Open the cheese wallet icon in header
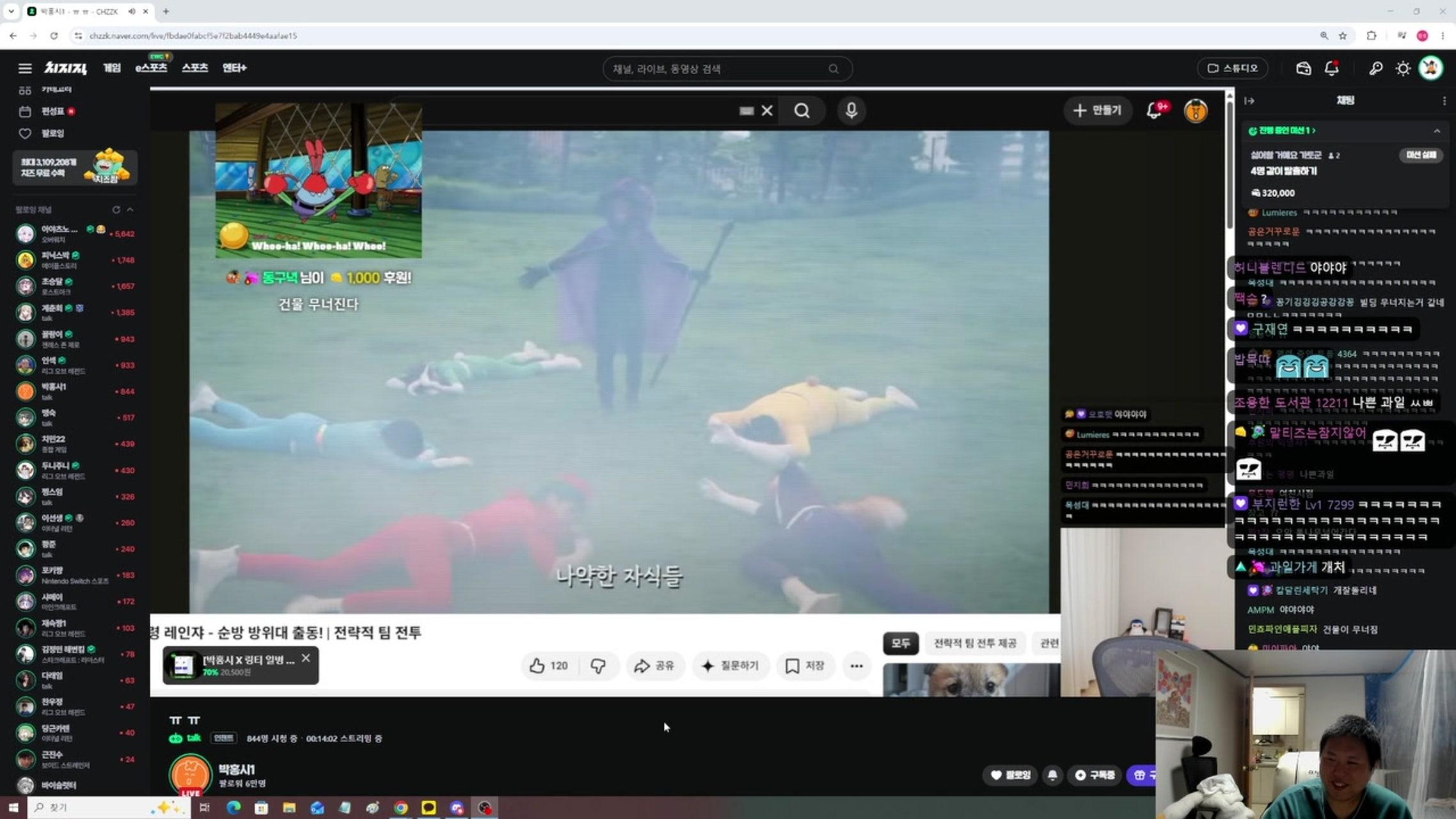The width and height of the screenshot is (1456, 819). (1303, 68)
